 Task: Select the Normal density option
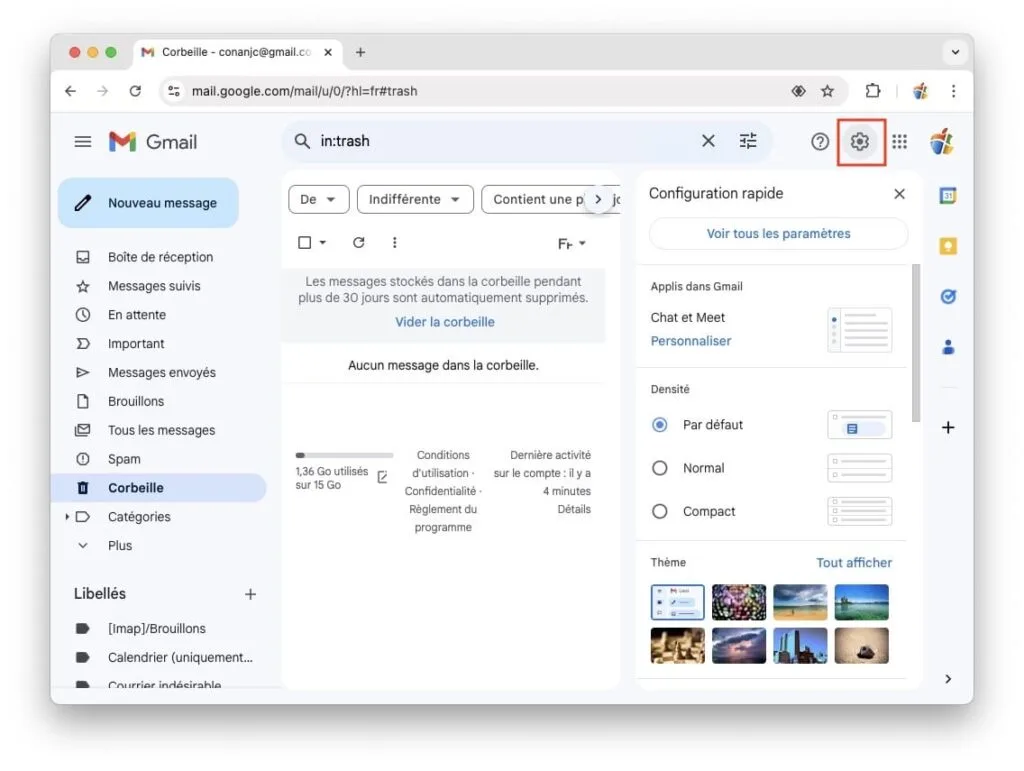tap(660, 468)
